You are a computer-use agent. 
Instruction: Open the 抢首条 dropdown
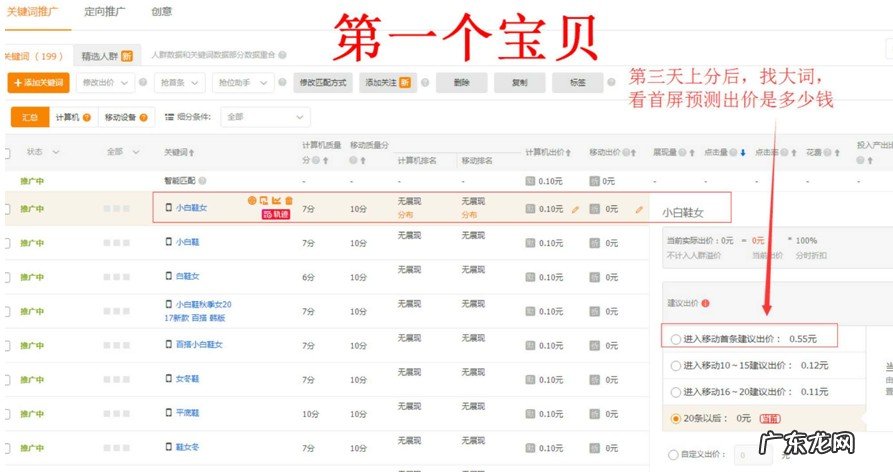tap(179, 83)
